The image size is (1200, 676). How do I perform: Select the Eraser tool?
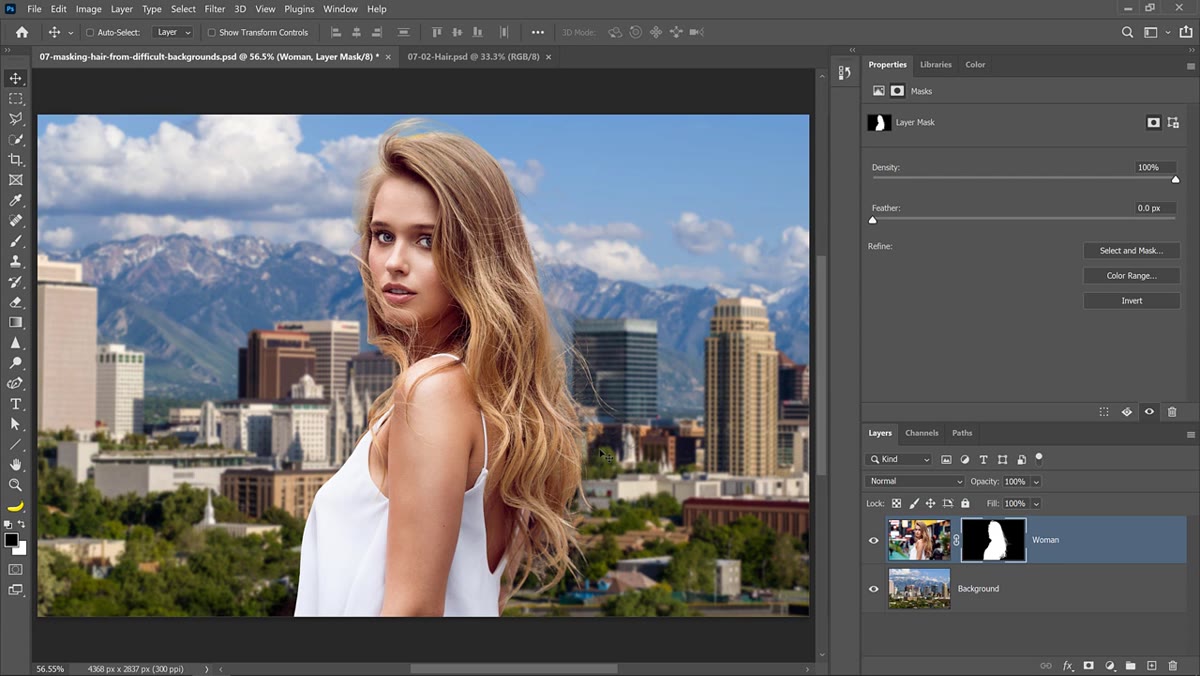click(x=15, y=302)
